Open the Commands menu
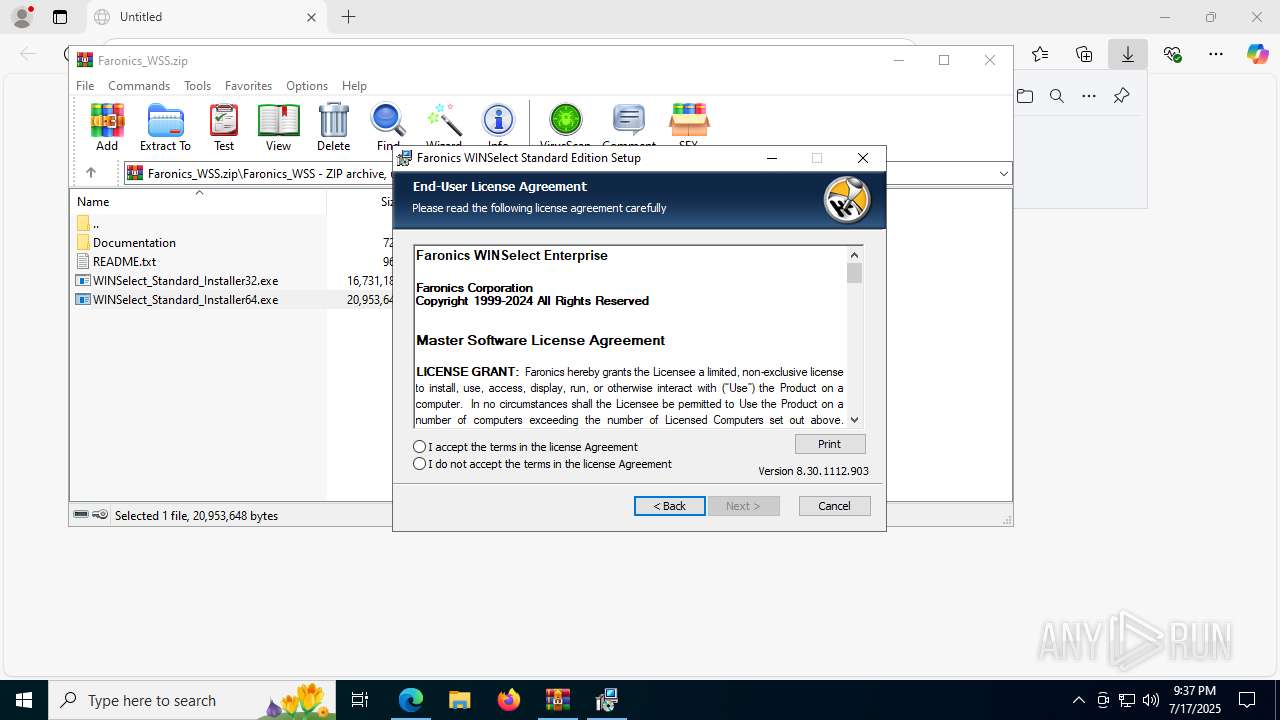 (x=139, y=86)
